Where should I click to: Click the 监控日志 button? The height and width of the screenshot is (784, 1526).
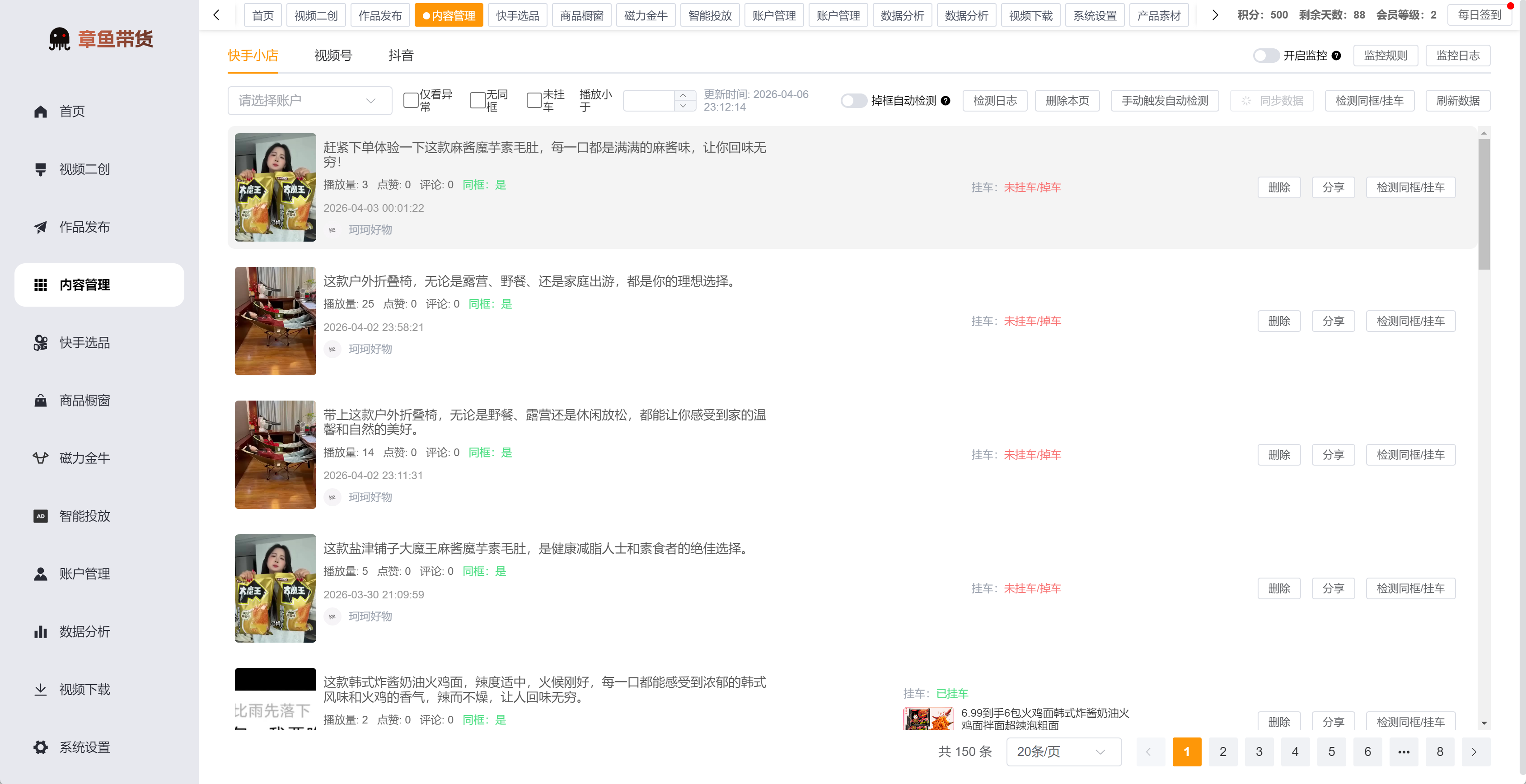click(x=1458, y=56)
